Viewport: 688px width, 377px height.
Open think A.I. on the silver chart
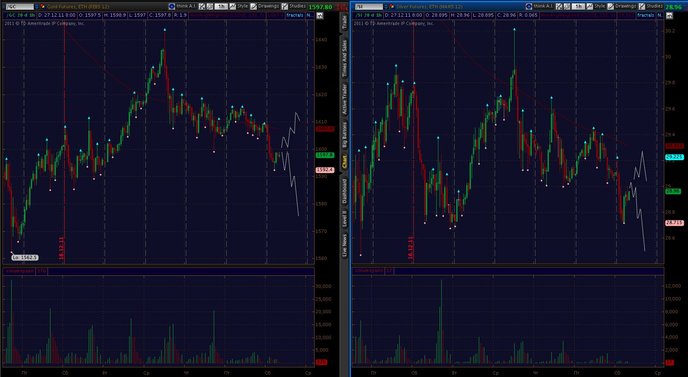(x=540, y=6)
